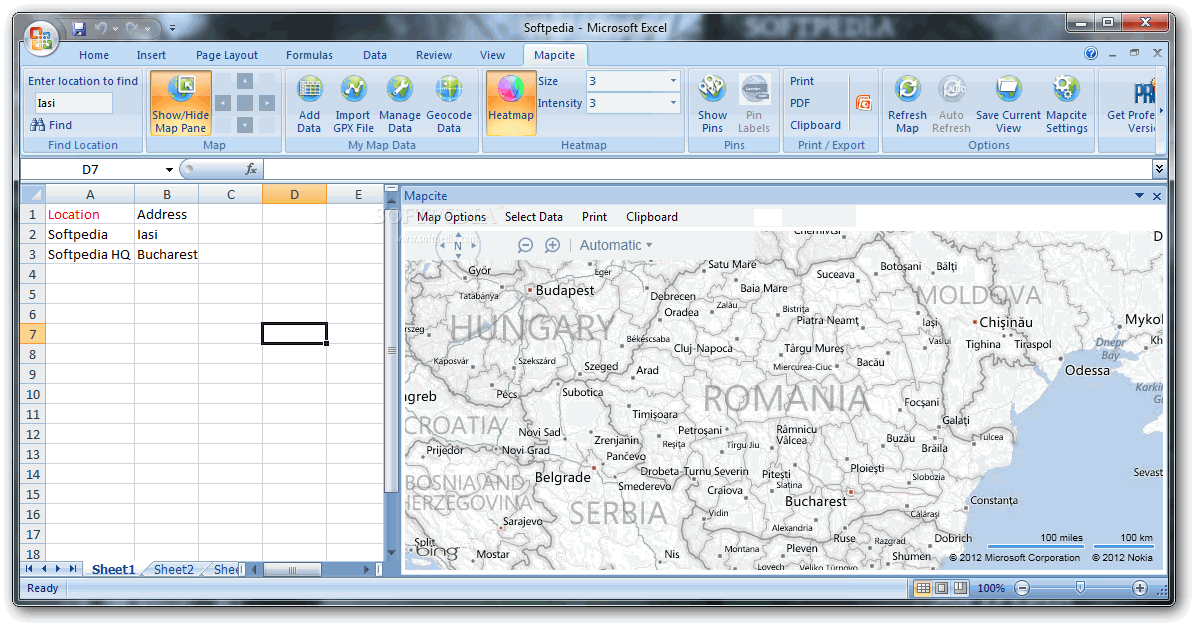Toggle Auto Refresh option
Viewport: 1196px width, 627px height.
point(951,104)
